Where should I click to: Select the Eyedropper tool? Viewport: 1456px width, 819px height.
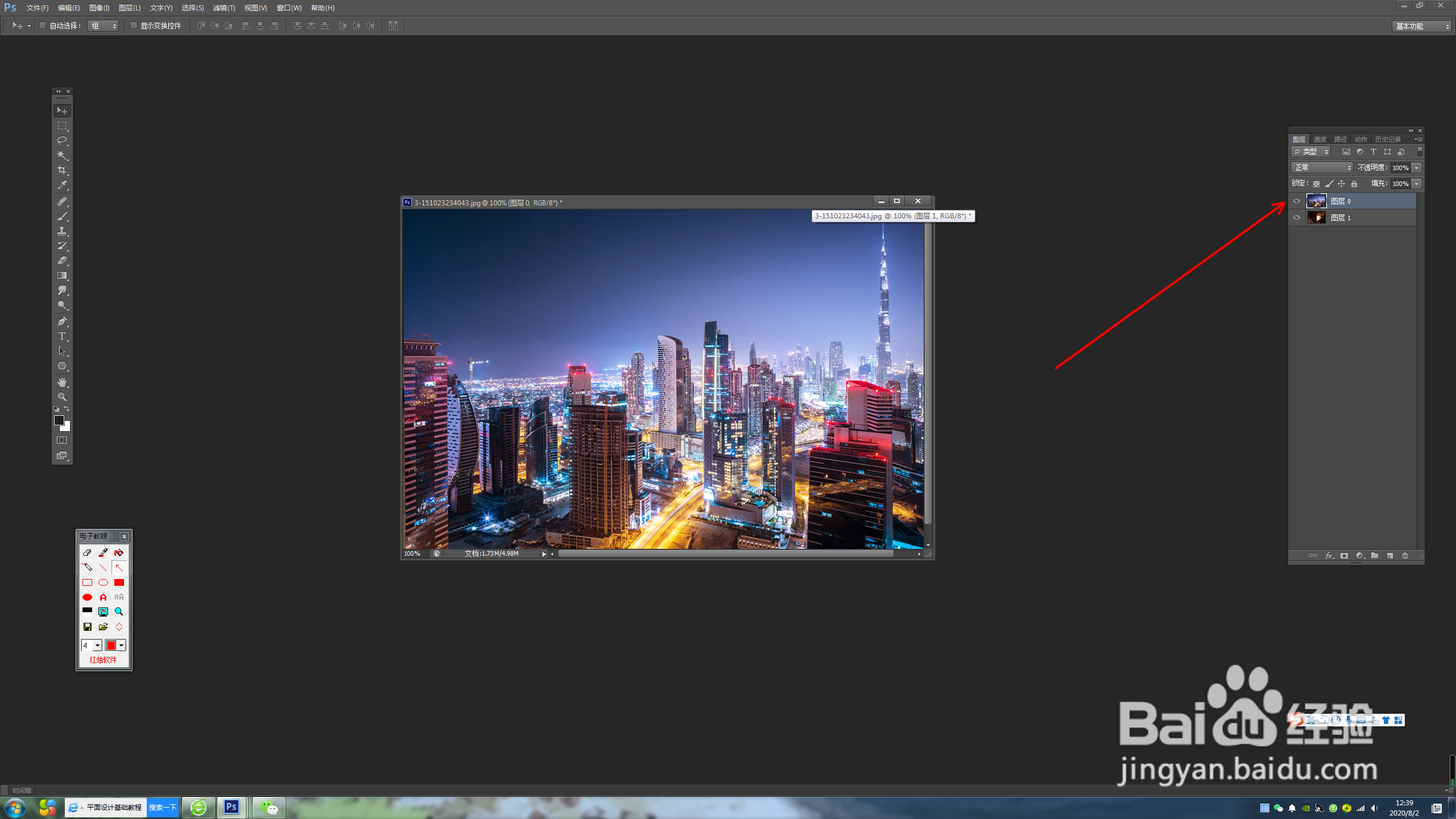pyautogui.click(x=62, y=185)
